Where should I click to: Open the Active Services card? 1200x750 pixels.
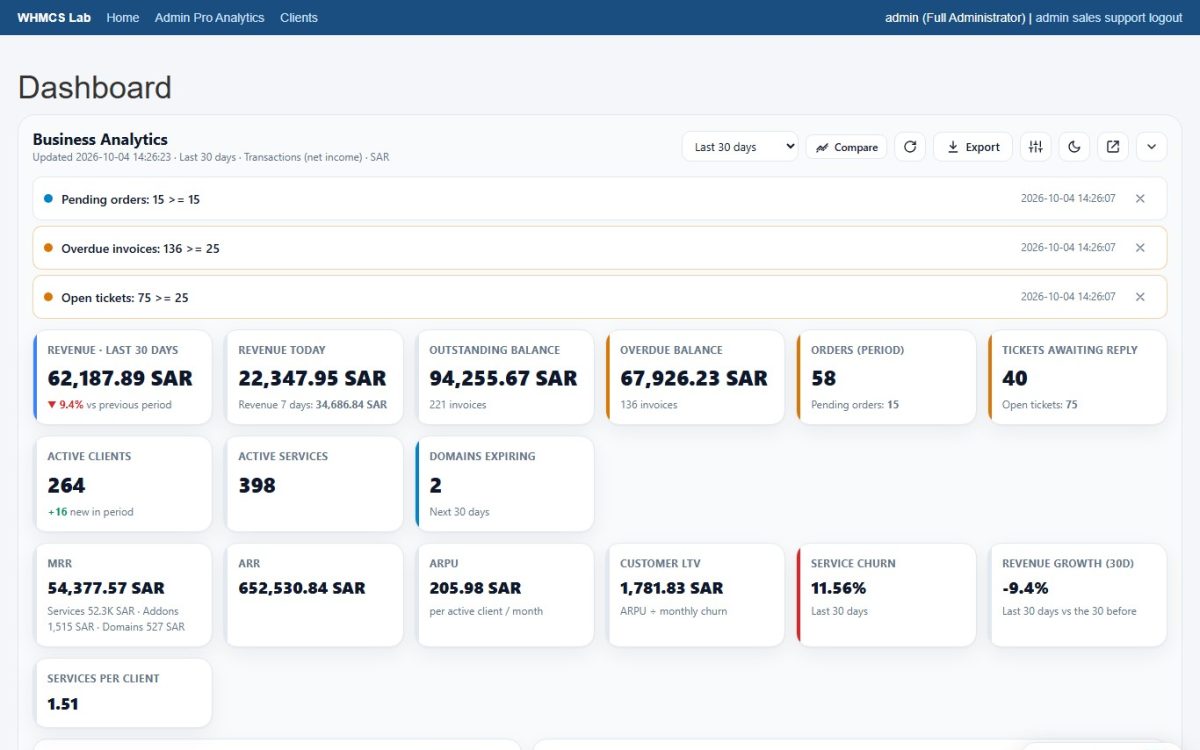pos(315,484)
